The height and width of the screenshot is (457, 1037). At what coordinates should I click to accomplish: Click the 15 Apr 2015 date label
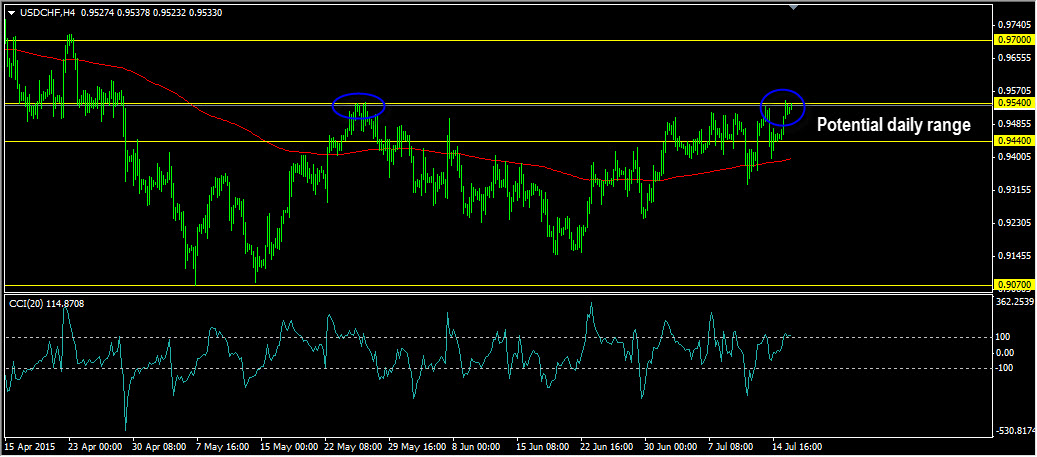click(29, 447)
